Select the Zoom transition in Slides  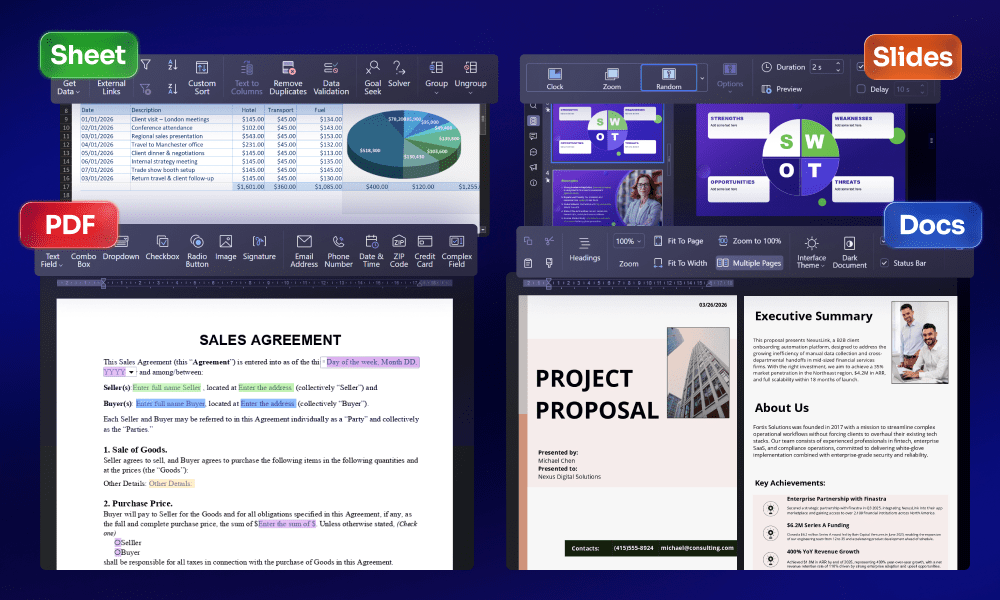tap(612, 78)
